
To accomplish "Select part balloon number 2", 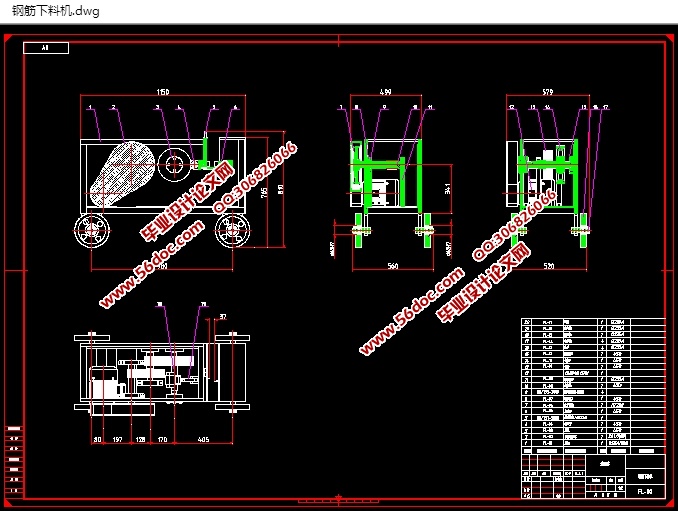I will [113, 107].
